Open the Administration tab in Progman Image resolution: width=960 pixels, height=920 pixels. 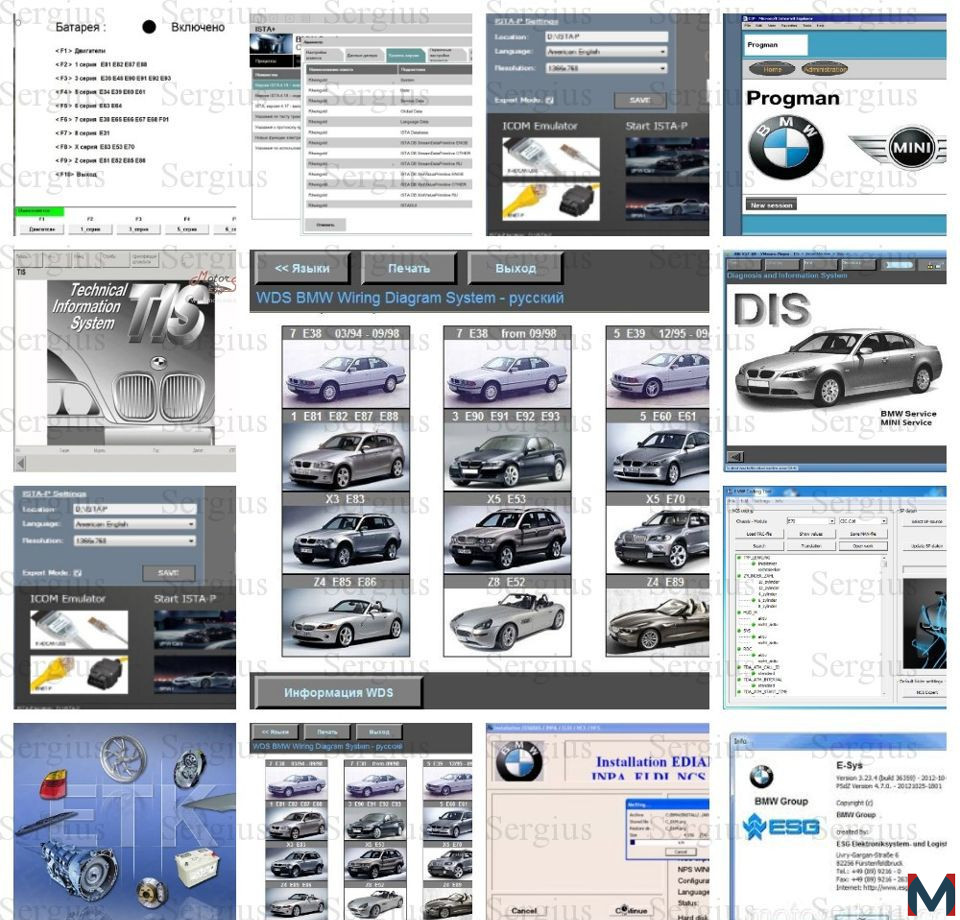(825, 69)
